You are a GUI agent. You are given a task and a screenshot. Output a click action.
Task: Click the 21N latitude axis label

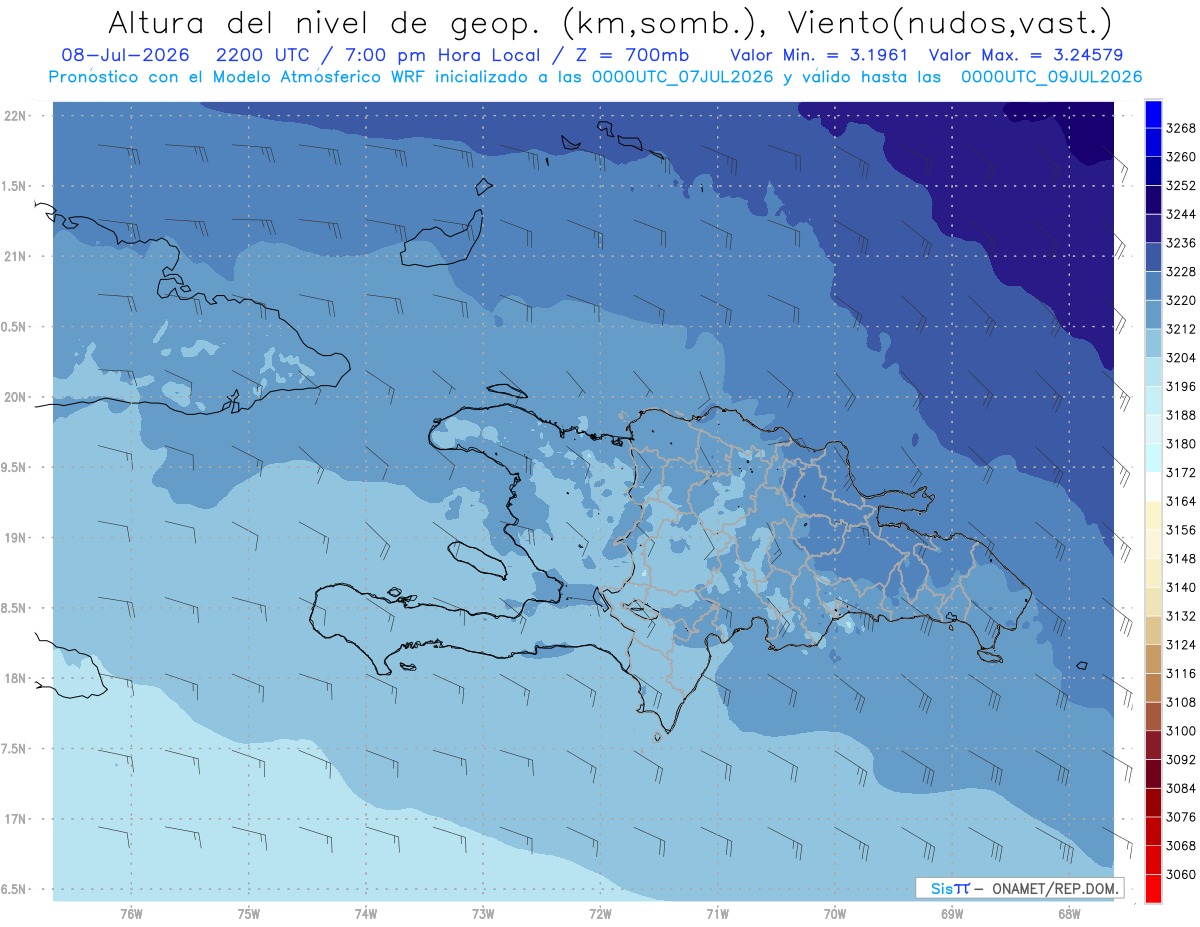point(15,256)
